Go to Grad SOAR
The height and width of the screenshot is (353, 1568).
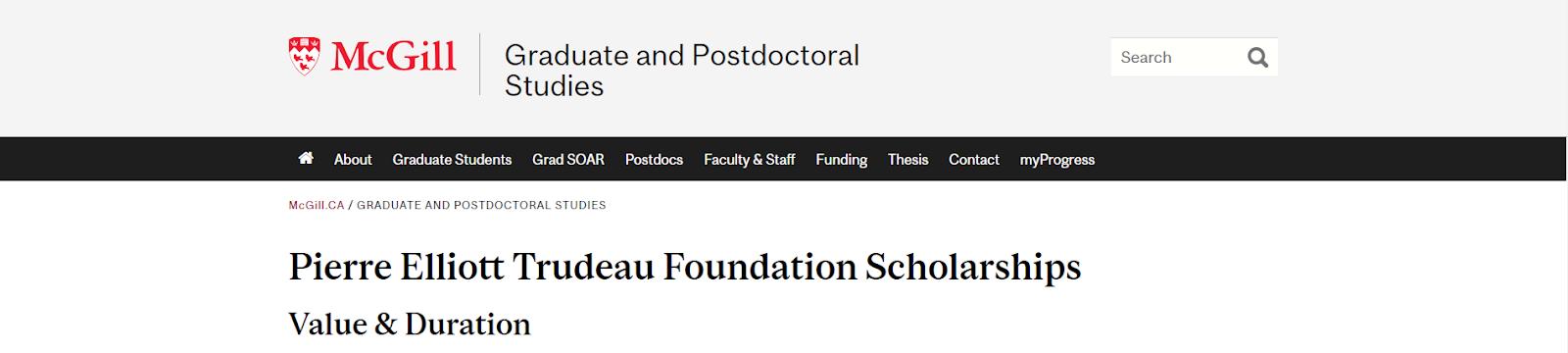coord(568,159)
